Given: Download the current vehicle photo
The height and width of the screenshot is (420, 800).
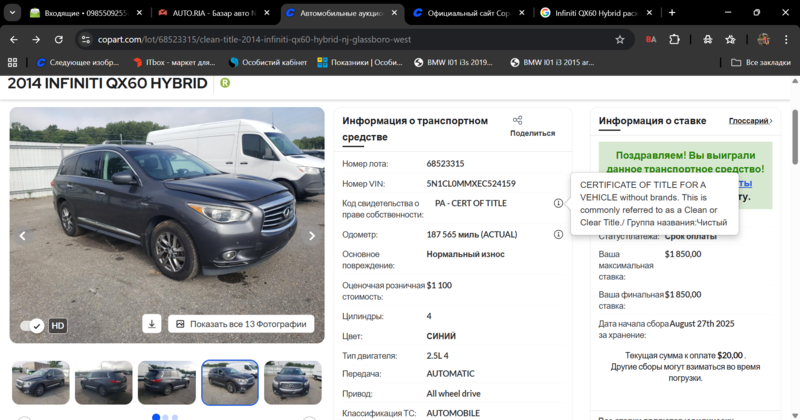Looking at the screenshot, I should (x=152, y=324).
